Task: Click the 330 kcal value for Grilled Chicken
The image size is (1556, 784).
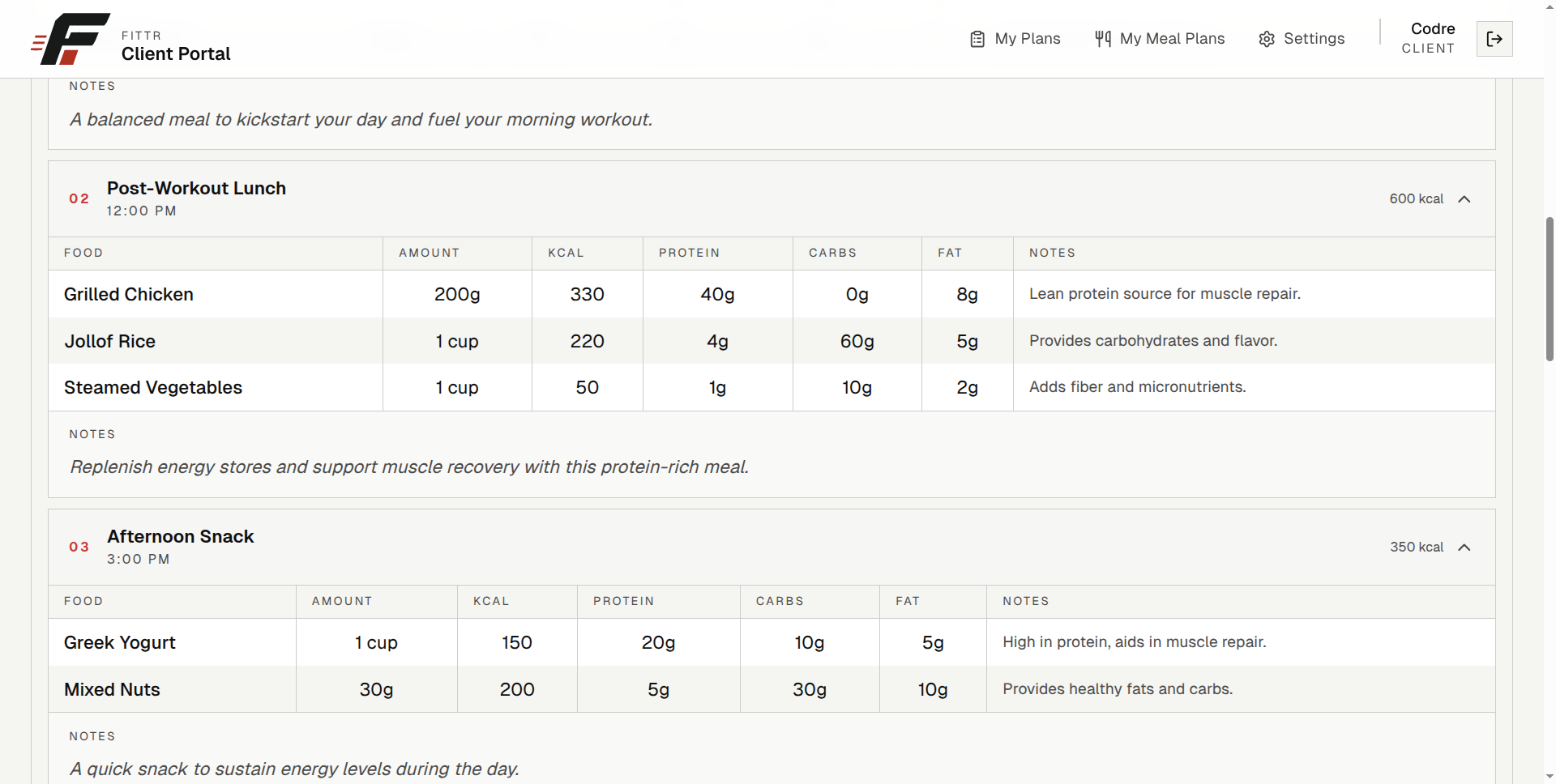Action: 587,294
